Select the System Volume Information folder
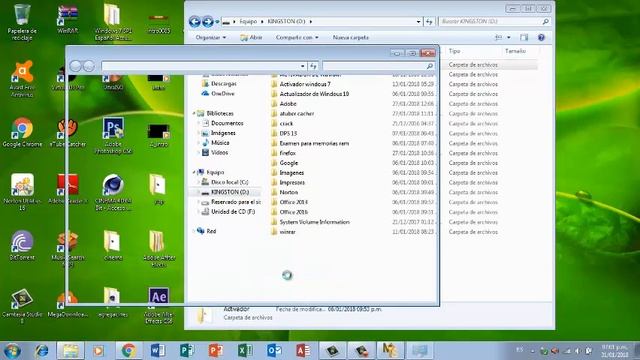Image resolution: width=640 pixels, height=360 pixels. (311, 222)
